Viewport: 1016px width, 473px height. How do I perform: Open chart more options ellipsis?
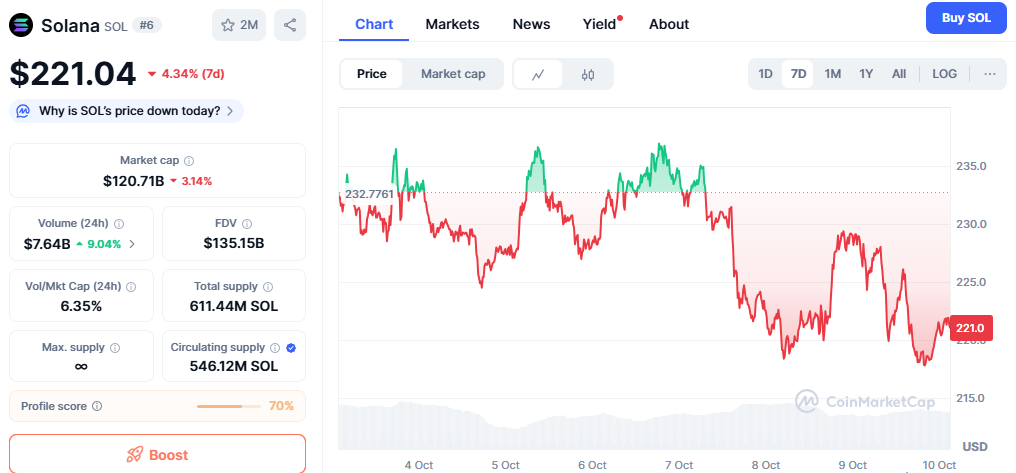(989, 74)
